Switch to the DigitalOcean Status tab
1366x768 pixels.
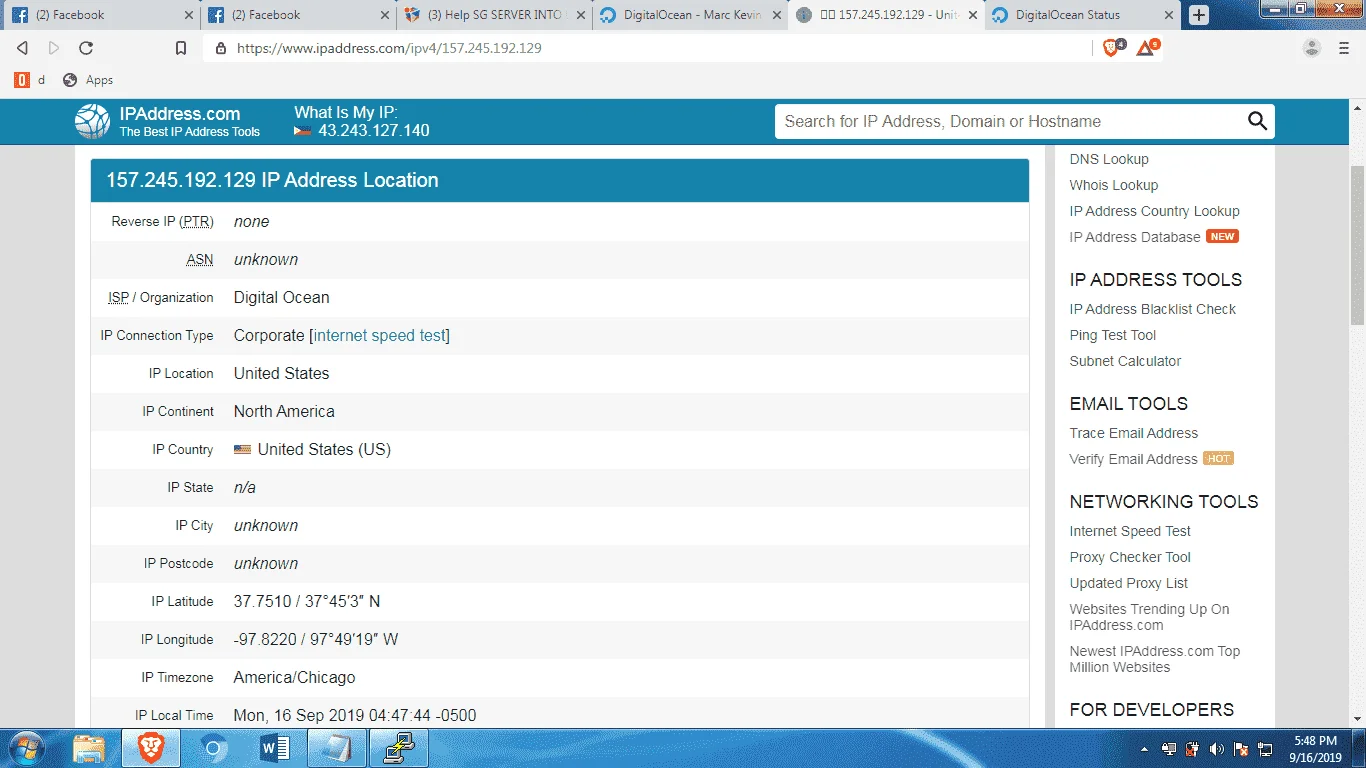tap(1081, 15)
